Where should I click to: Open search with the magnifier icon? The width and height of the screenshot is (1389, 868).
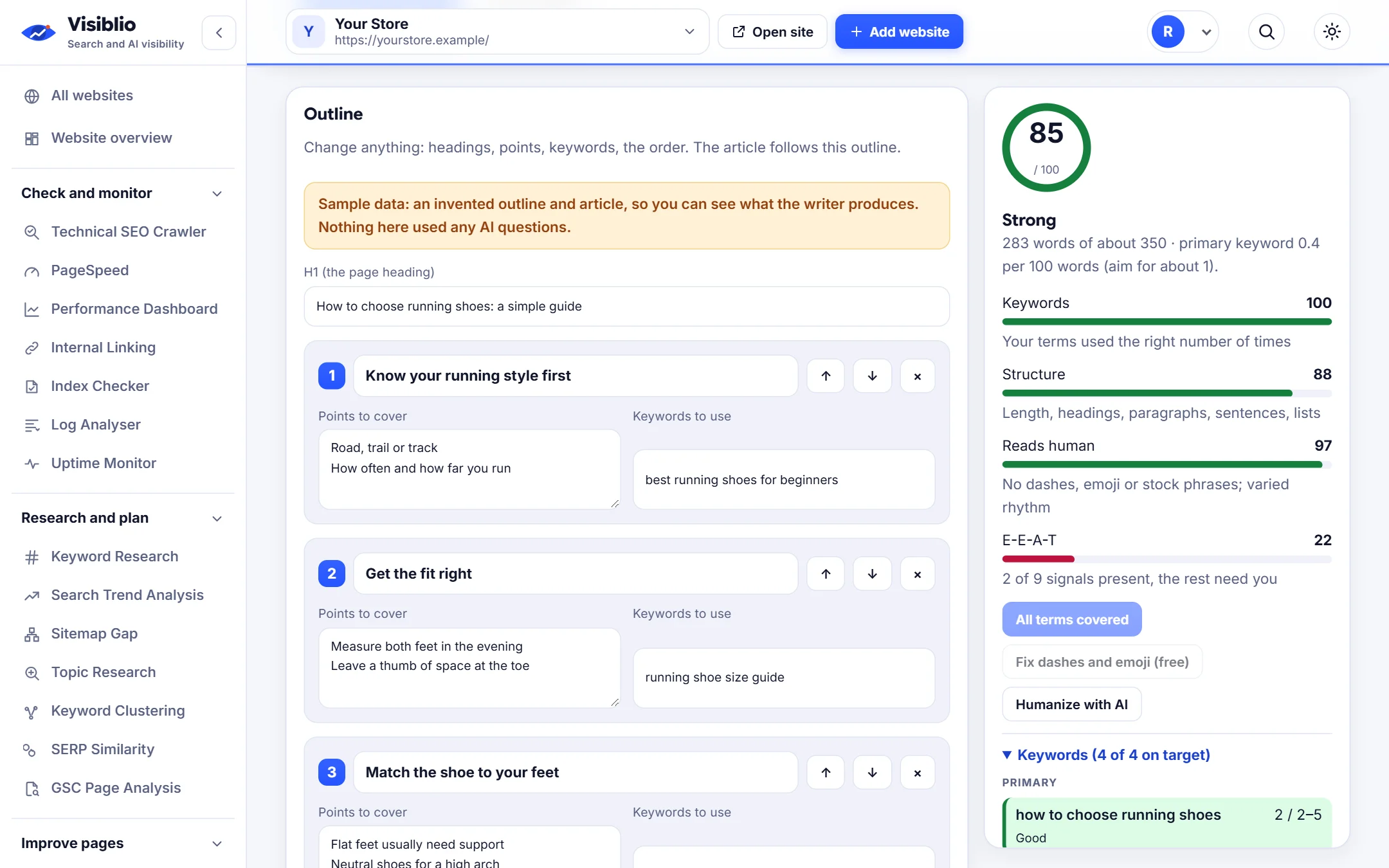(x=1266, y=32)
